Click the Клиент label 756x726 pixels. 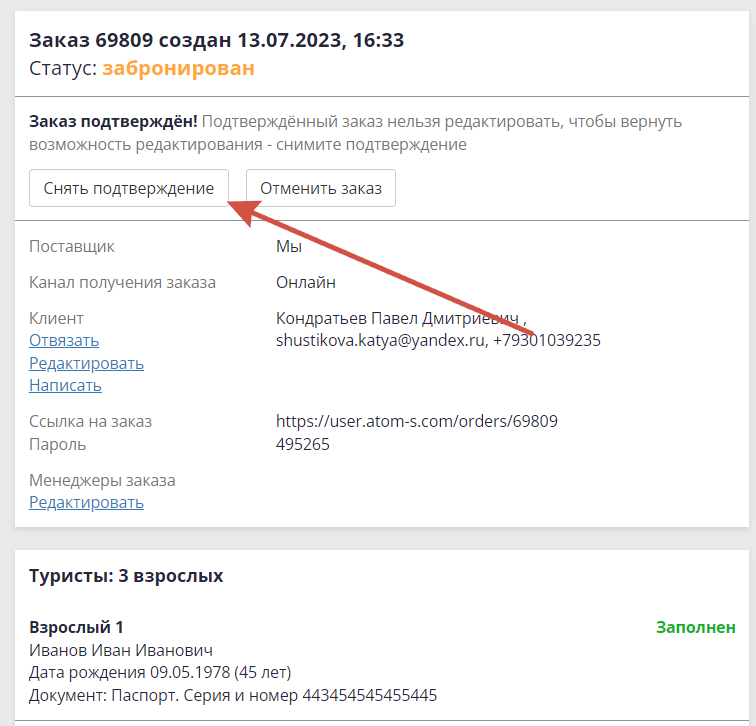pos(56,318)
